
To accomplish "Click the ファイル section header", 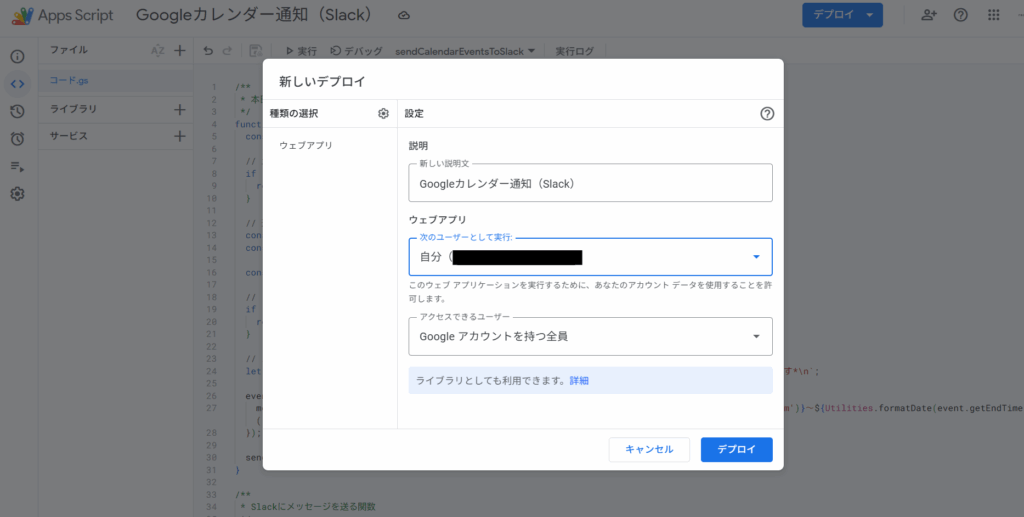I will point(69,50).
